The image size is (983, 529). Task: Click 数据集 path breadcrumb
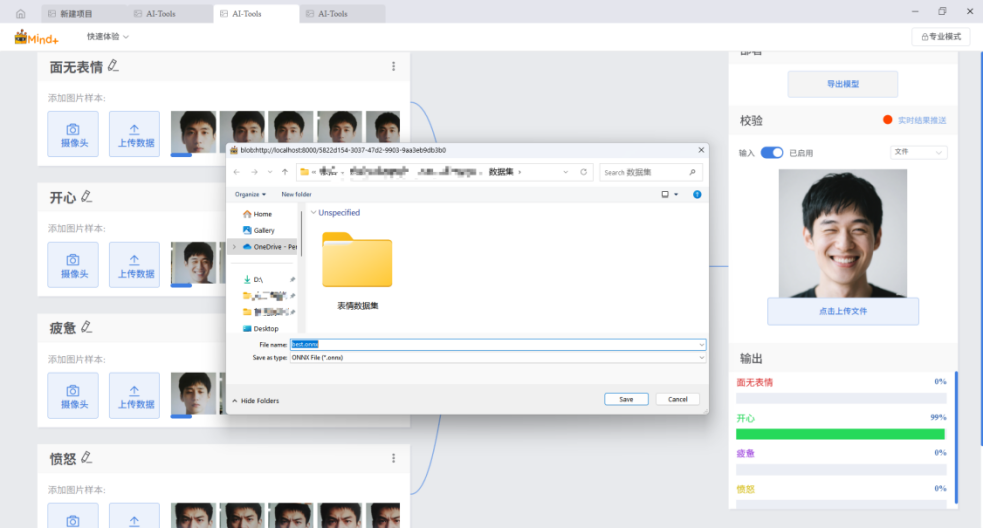[x=501, y=172]
